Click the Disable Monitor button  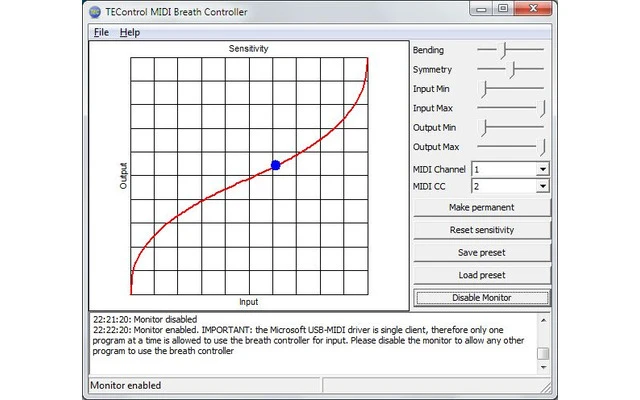[482, 298]
